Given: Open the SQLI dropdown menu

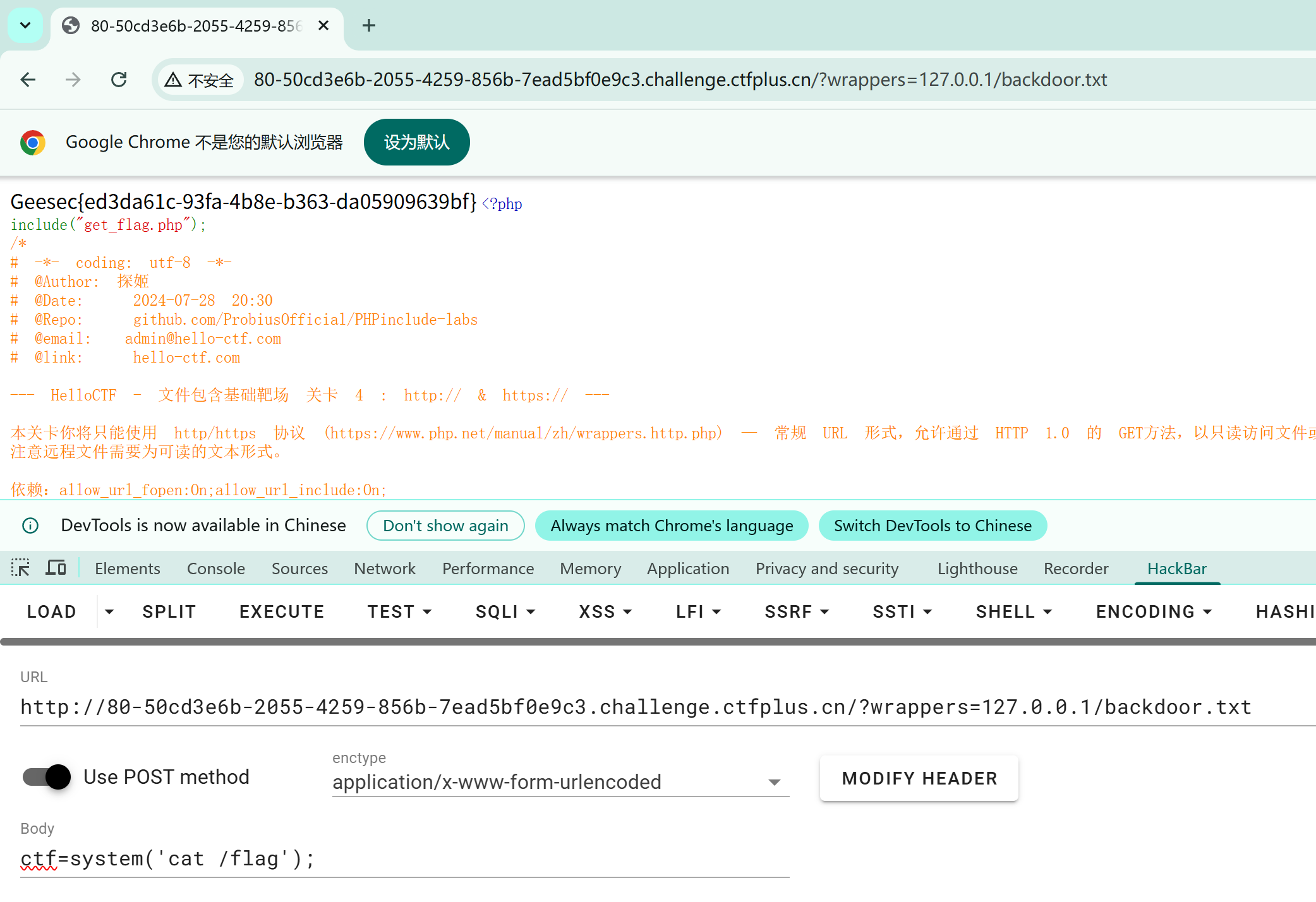Looking at the screenshot, I should coord(505,611).
